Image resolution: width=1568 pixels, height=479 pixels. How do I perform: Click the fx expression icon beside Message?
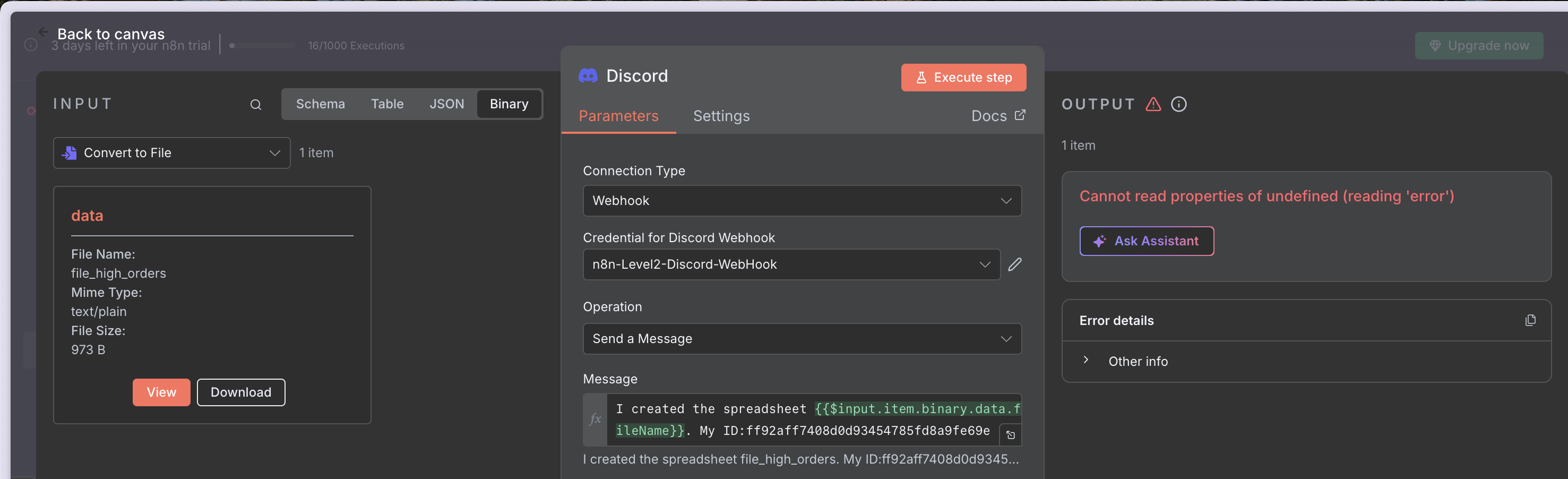(x=595, y=419)
